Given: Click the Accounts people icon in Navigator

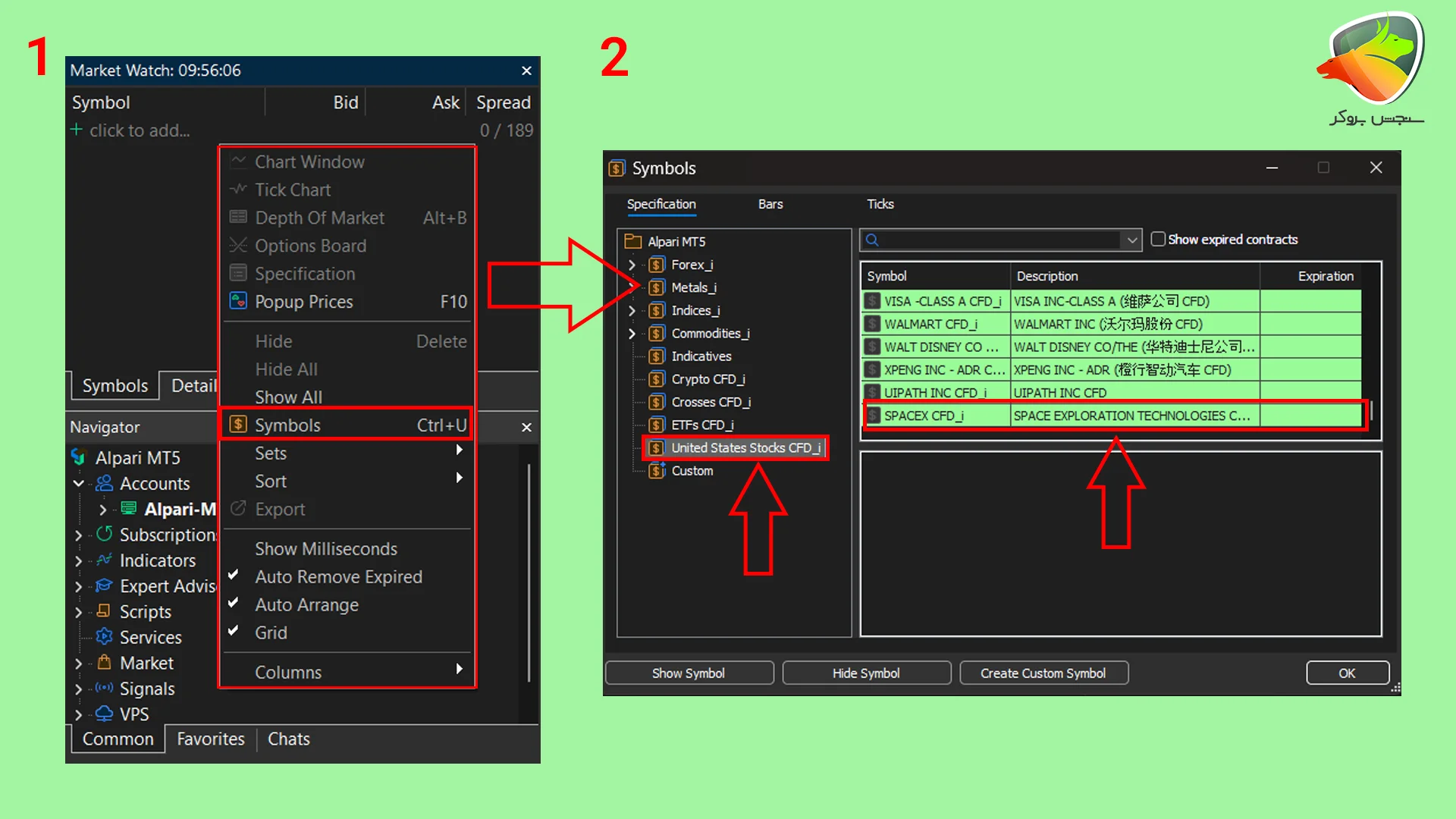Looking at the screenshot, I should click(x=105, y=483).
